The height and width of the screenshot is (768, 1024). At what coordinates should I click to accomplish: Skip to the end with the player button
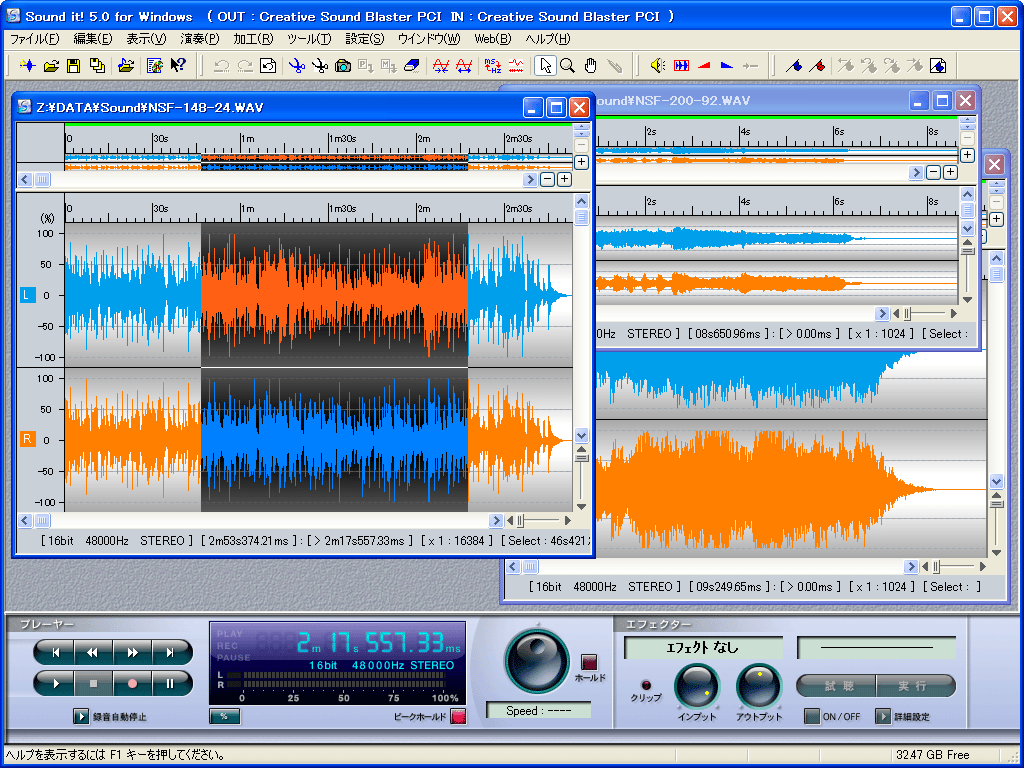[171, 652]
